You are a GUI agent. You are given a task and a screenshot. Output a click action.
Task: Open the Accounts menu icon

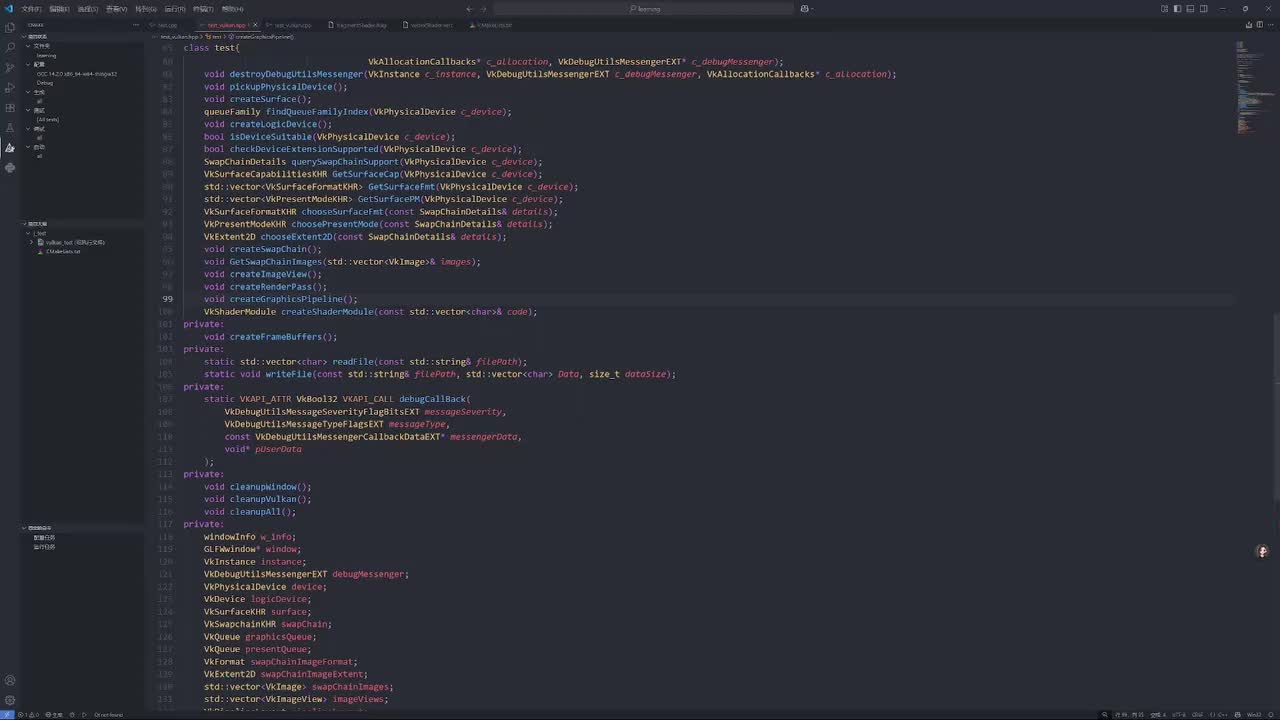point(10,681)
